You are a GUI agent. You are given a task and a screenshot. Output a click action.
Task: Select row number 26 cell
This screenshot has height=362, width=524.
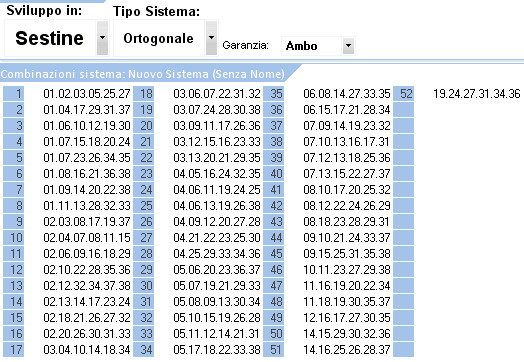pos(144,222)
